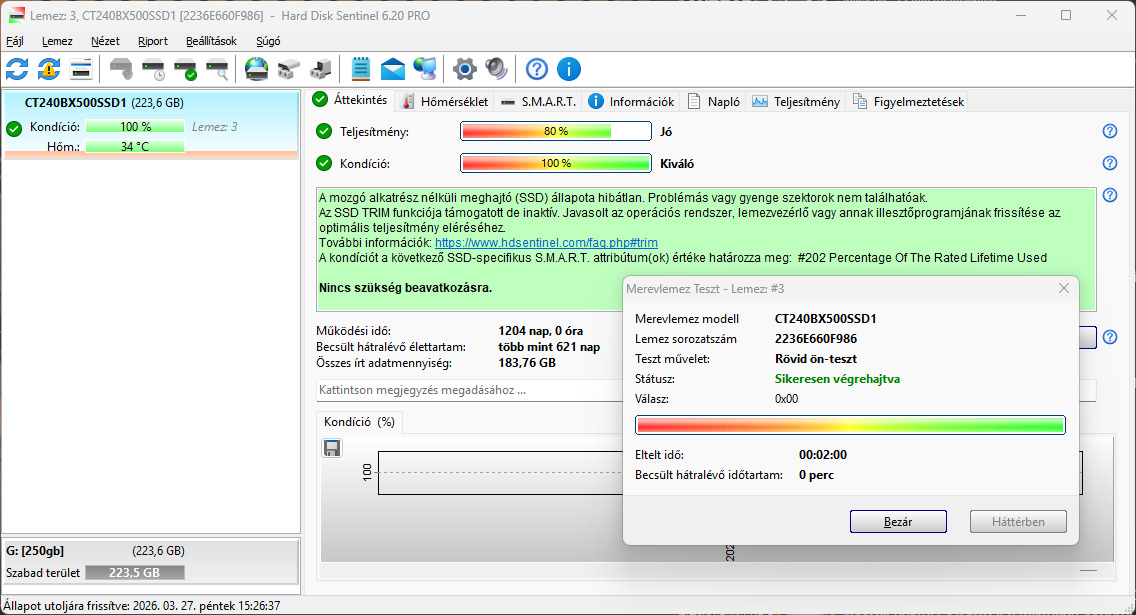This screenshot has height=615, width=1136.
Task: Click the speaker sound icon in toolbar
Action: coord(496,70)
